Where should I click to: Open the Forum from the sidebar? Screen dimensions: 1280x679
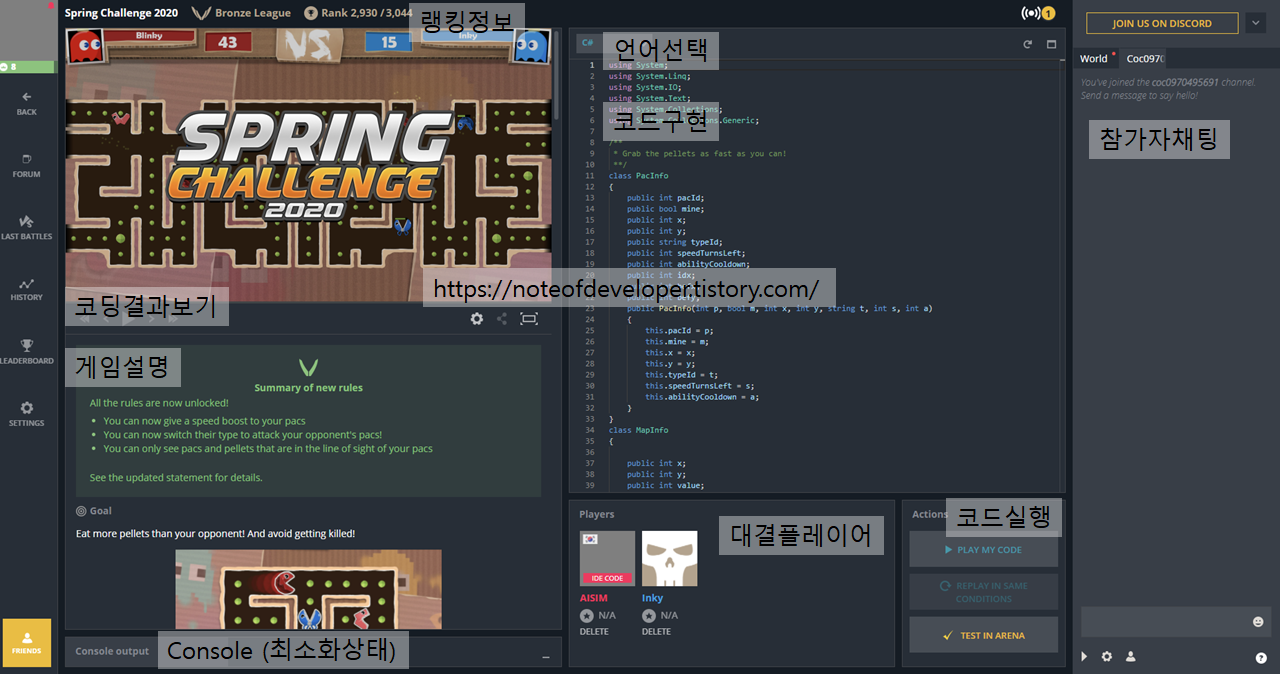tap(27, 166)
